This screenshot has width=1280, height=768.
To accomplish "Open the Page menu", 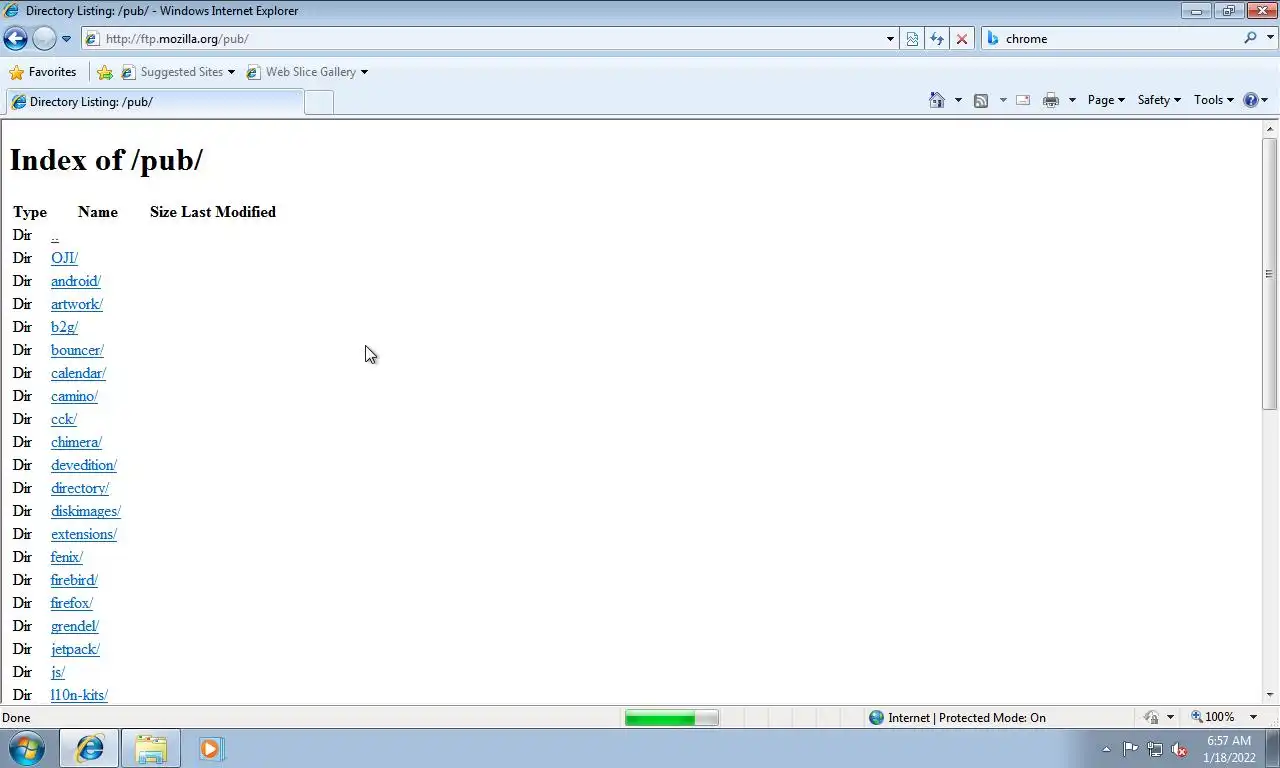I will click(1106, 100).
